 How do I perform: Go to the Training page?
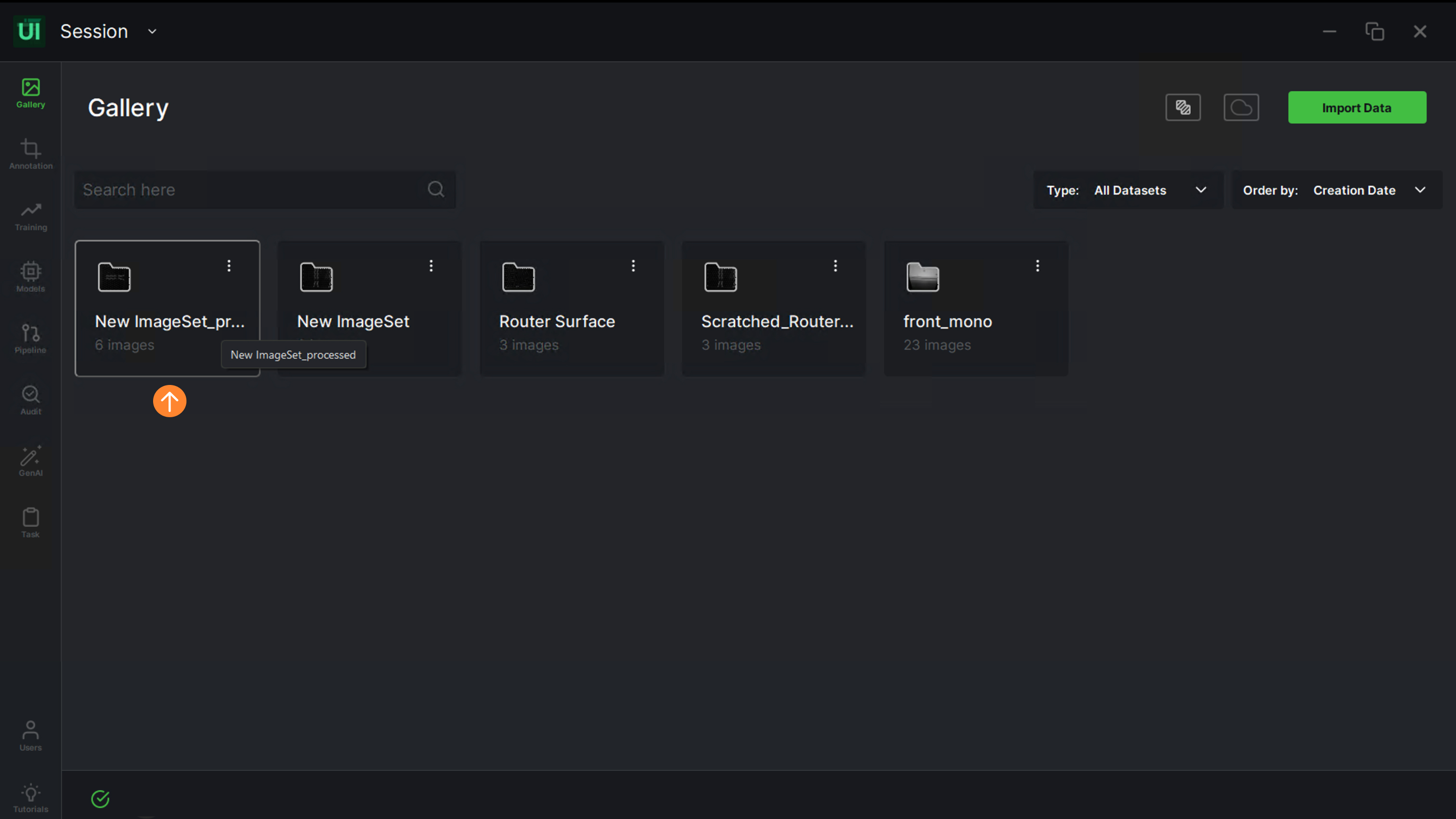[30, 216]
